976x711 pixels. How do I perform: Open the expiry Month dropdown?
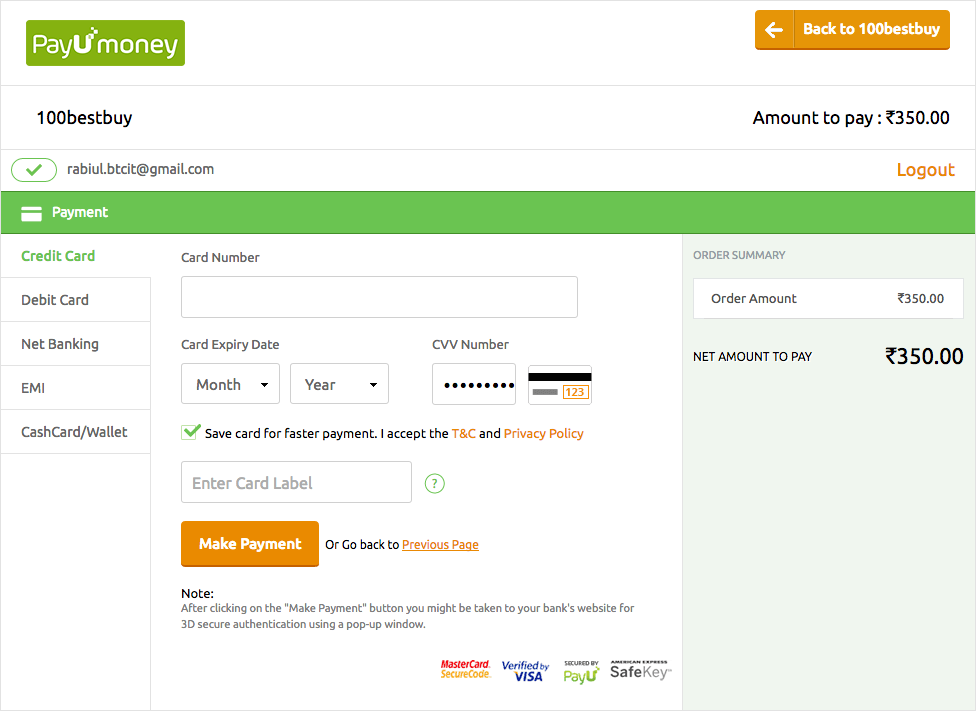point(230,384)
